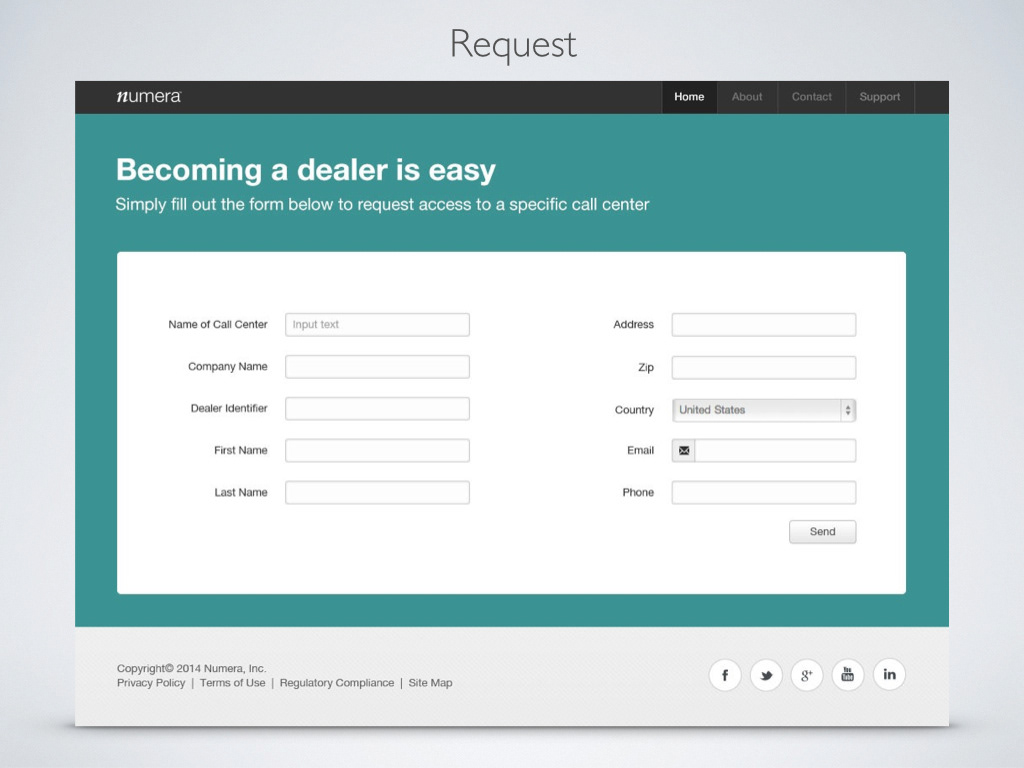Open the Contact navigation tab
The width and height of the screenshot is (1024, 768).
(812, 97)
